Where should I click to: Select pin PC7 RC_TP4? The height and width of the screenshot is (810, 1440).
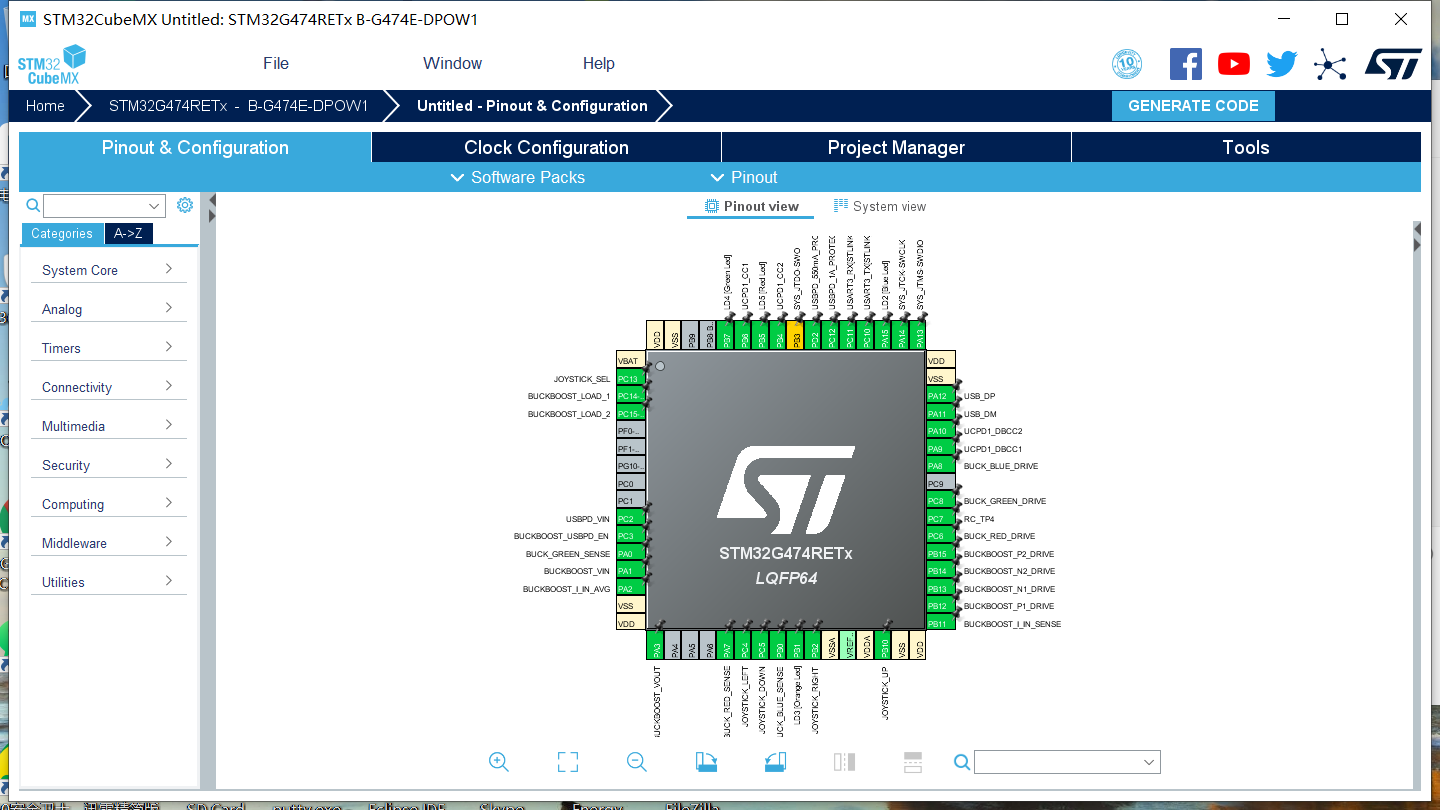click(x=940, y=519)
